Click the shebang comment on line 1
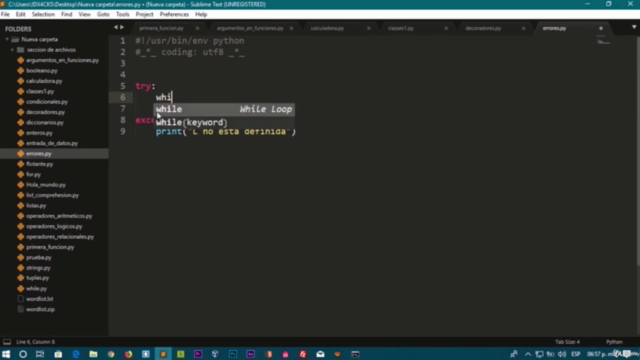 (x=190, y=41)
